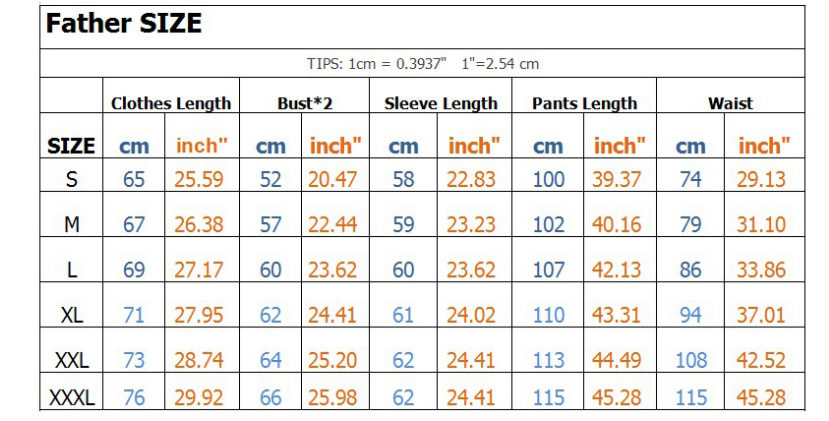Click the "Sleeve Length" column header
829x421 pixels.
coord(440,103)
